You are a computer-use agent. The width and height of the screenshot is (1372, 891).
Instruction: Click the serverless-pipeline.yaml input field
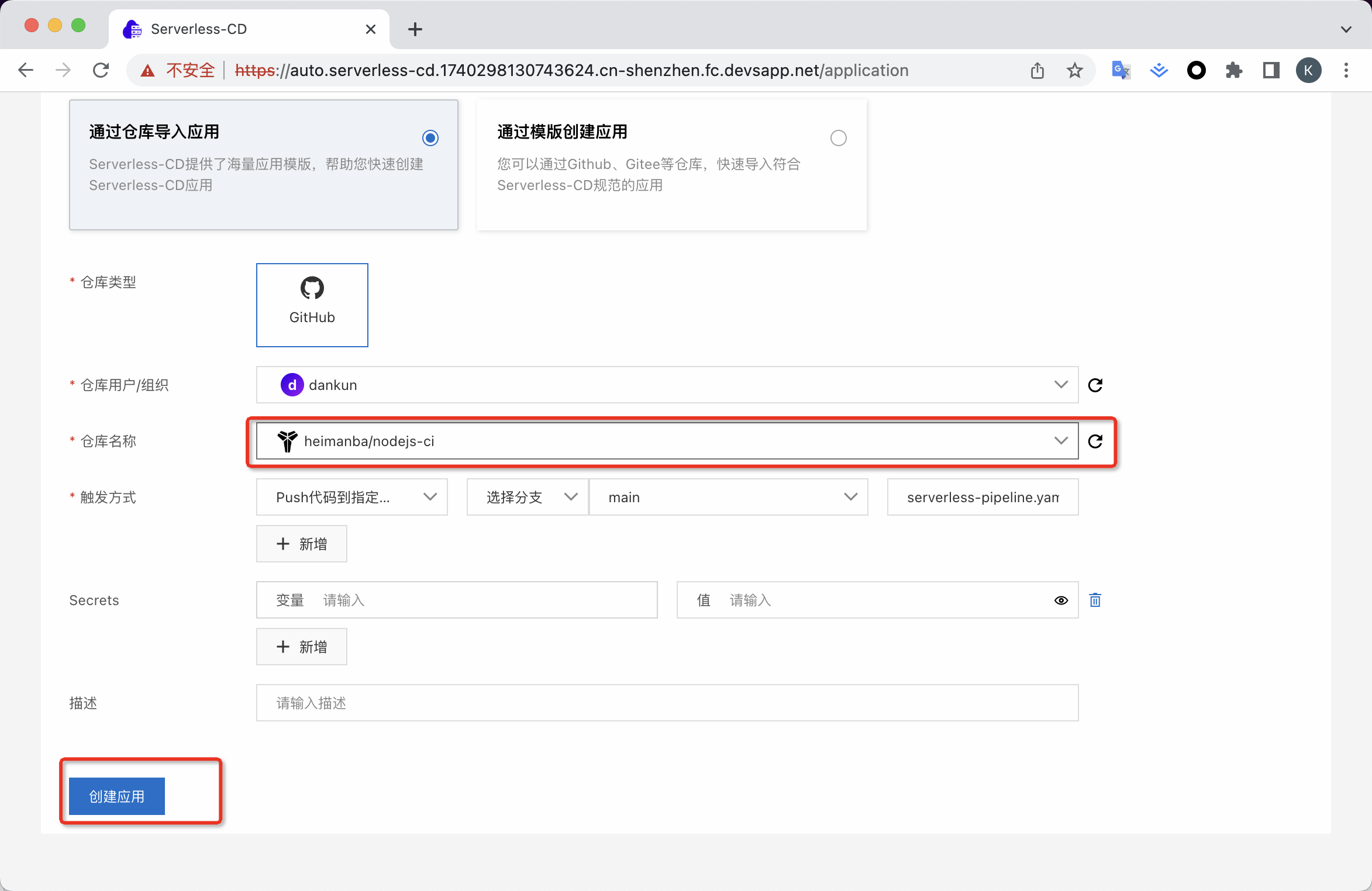point(983,497)
